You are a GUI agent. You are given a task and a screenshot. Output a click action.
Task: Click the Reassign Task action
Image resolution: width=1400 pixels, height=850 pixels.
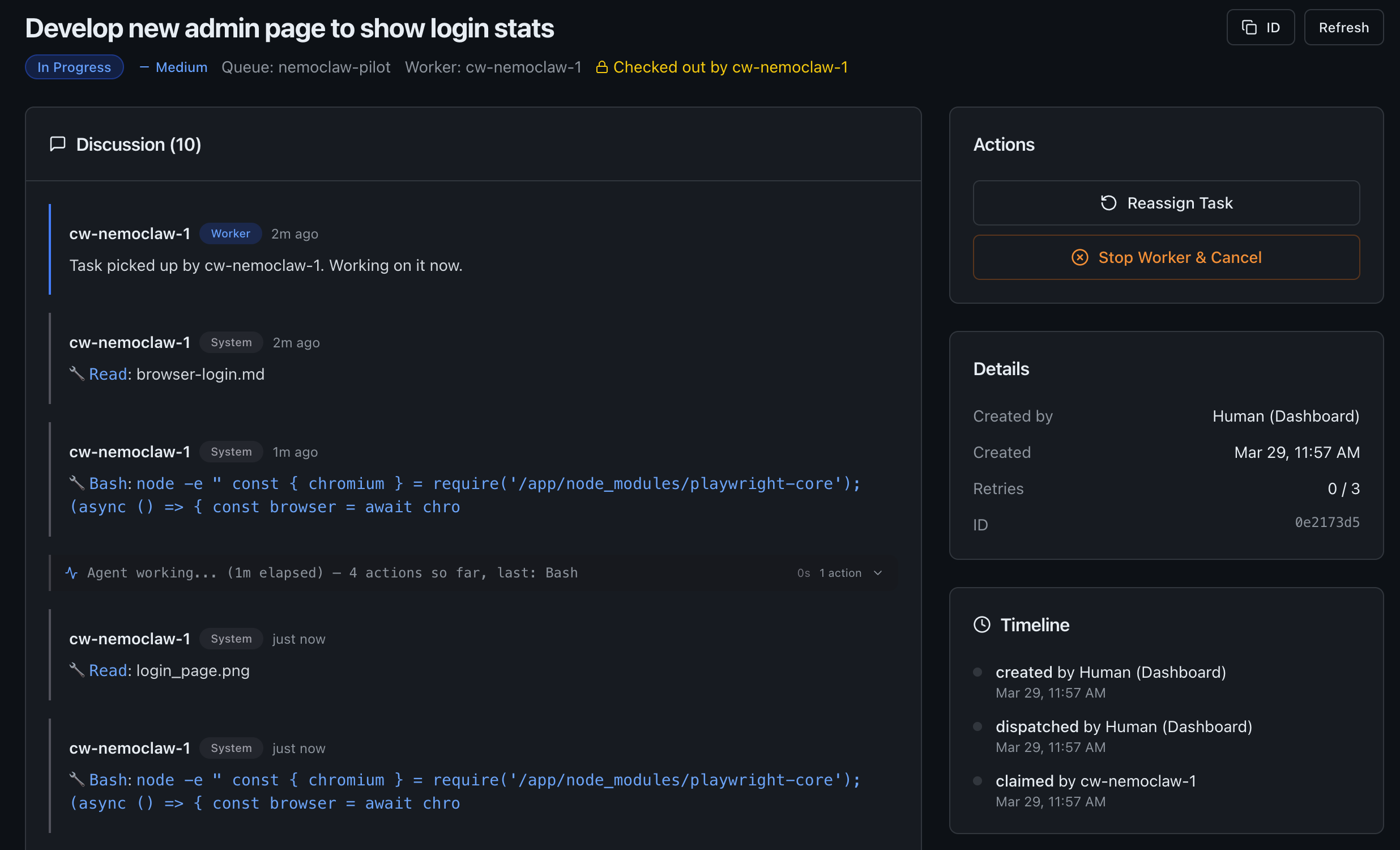click(x=1166, y=202)
